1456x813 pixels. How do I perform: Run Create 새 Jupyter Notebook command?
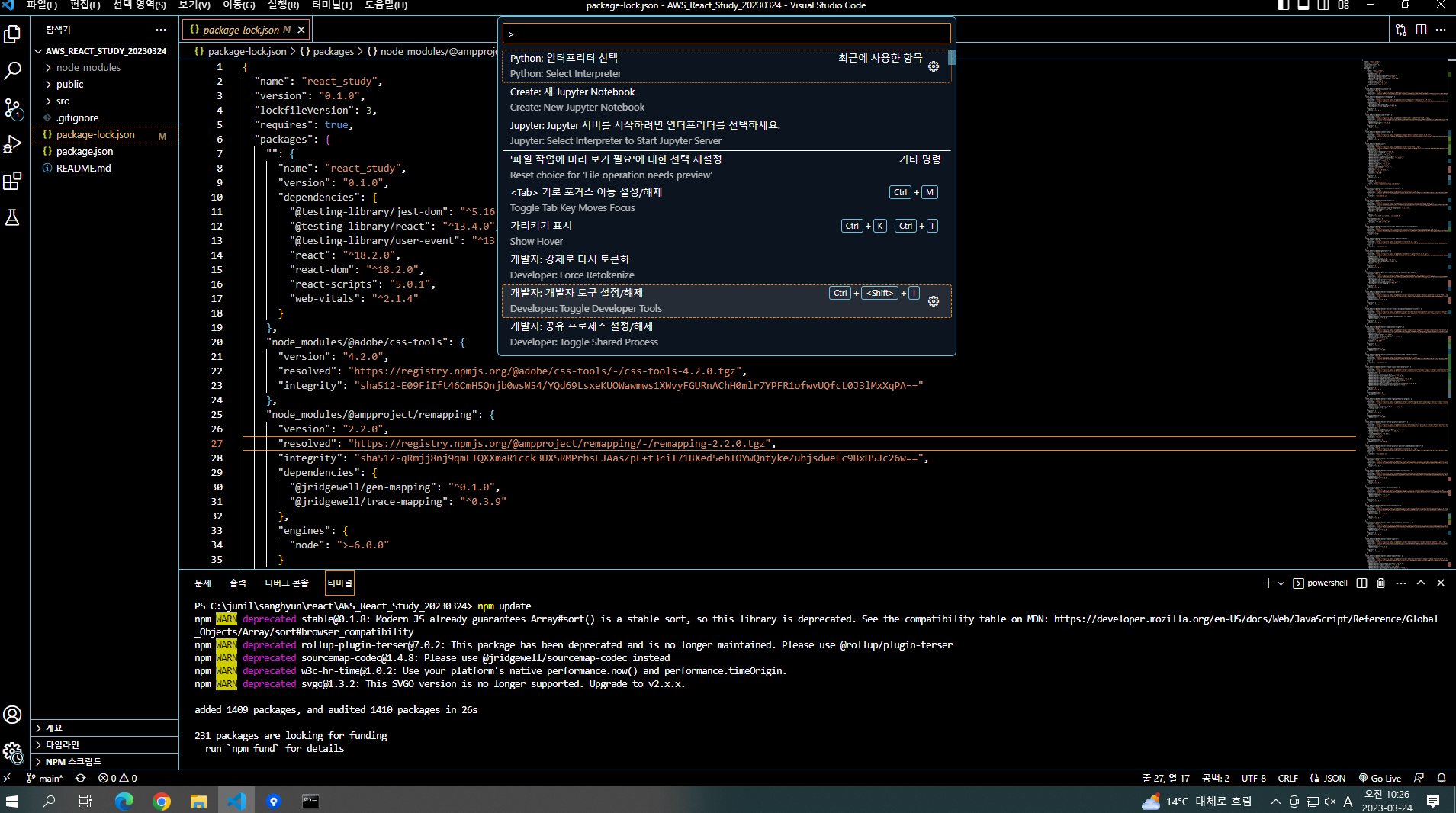(726, 99)
